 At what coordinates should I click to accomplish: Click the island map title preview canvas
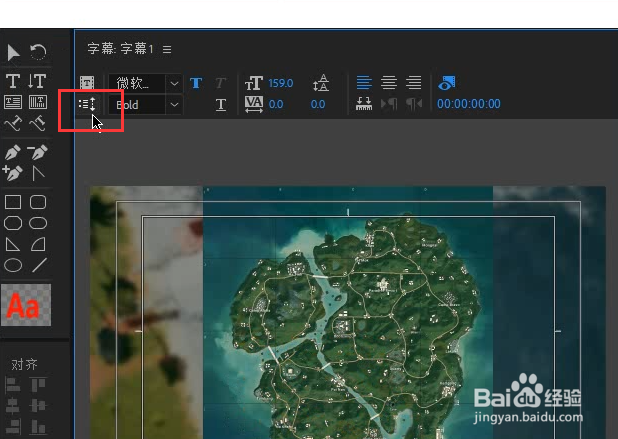pyautogui.click(x=348, y=313)
